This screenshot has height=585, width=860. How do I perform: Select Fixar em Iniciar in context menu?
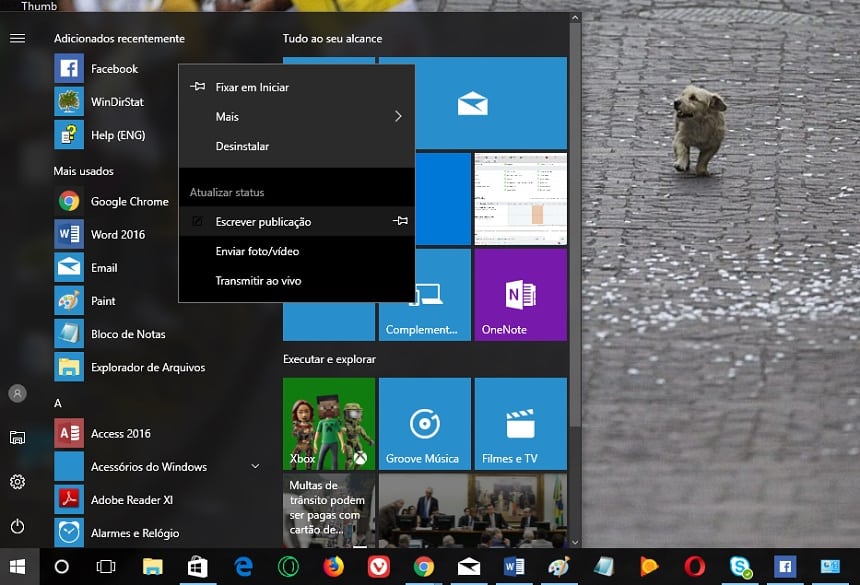click(297, 87)
